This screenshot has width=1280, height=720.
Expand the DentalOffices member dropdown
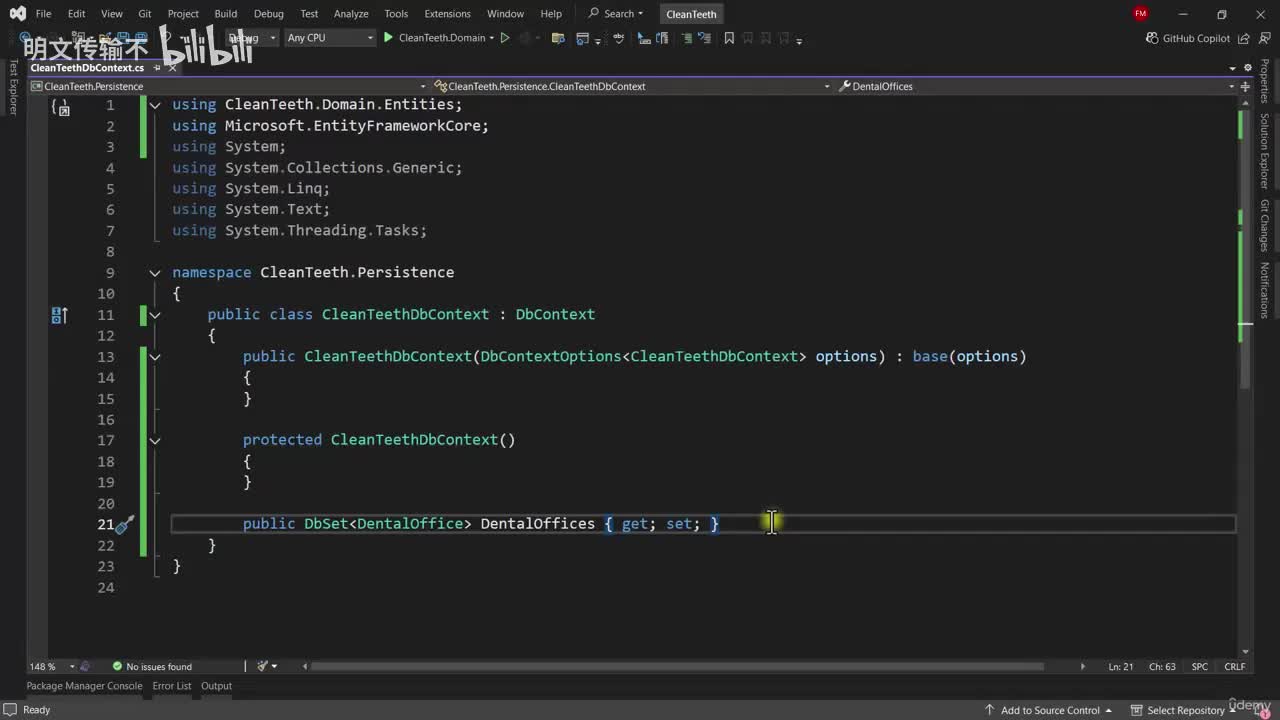(x=1231, y=87)
